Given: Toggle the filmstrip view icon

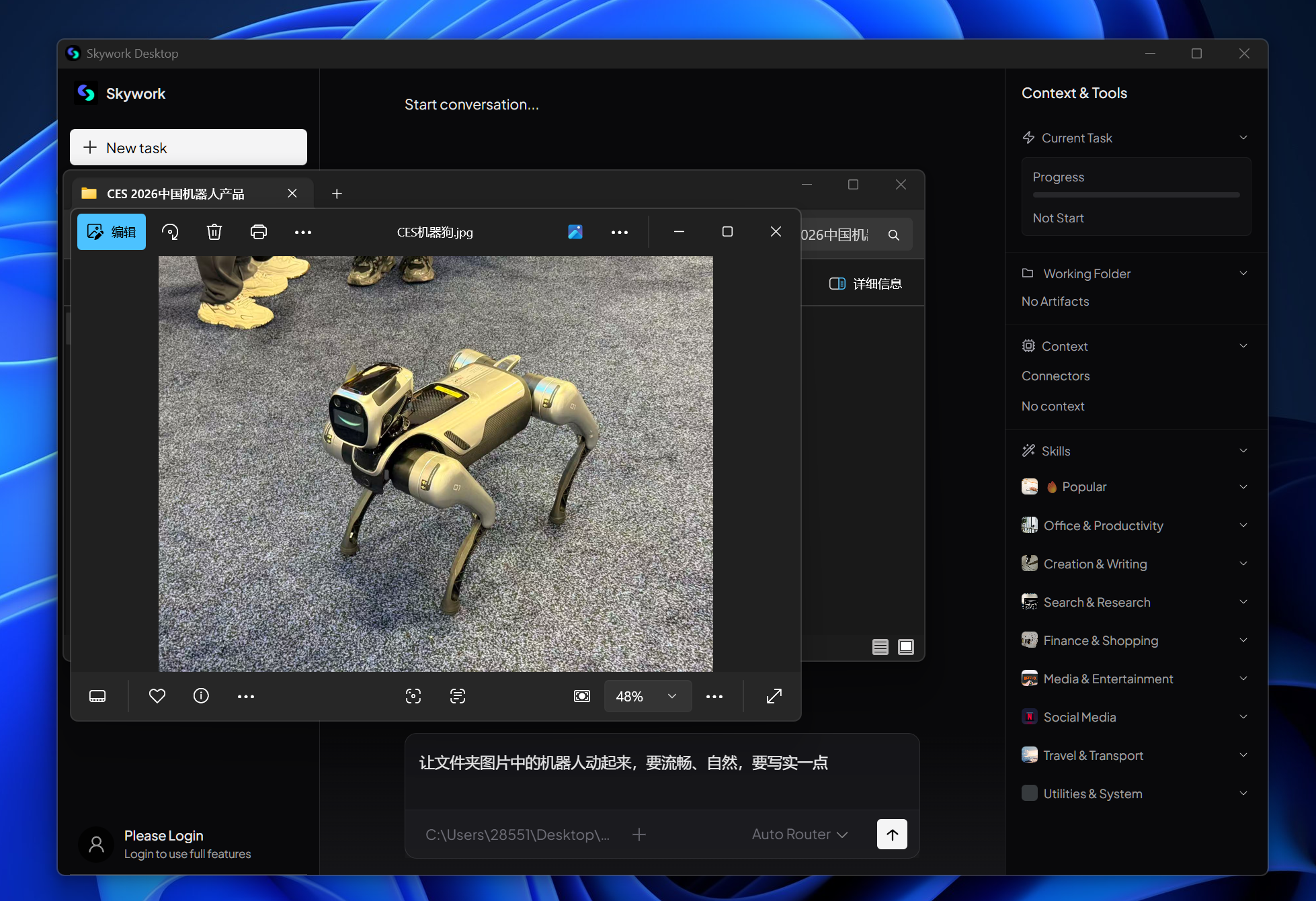Looking at the screenshot, I should pyautogui.click(x=97, y=696).
